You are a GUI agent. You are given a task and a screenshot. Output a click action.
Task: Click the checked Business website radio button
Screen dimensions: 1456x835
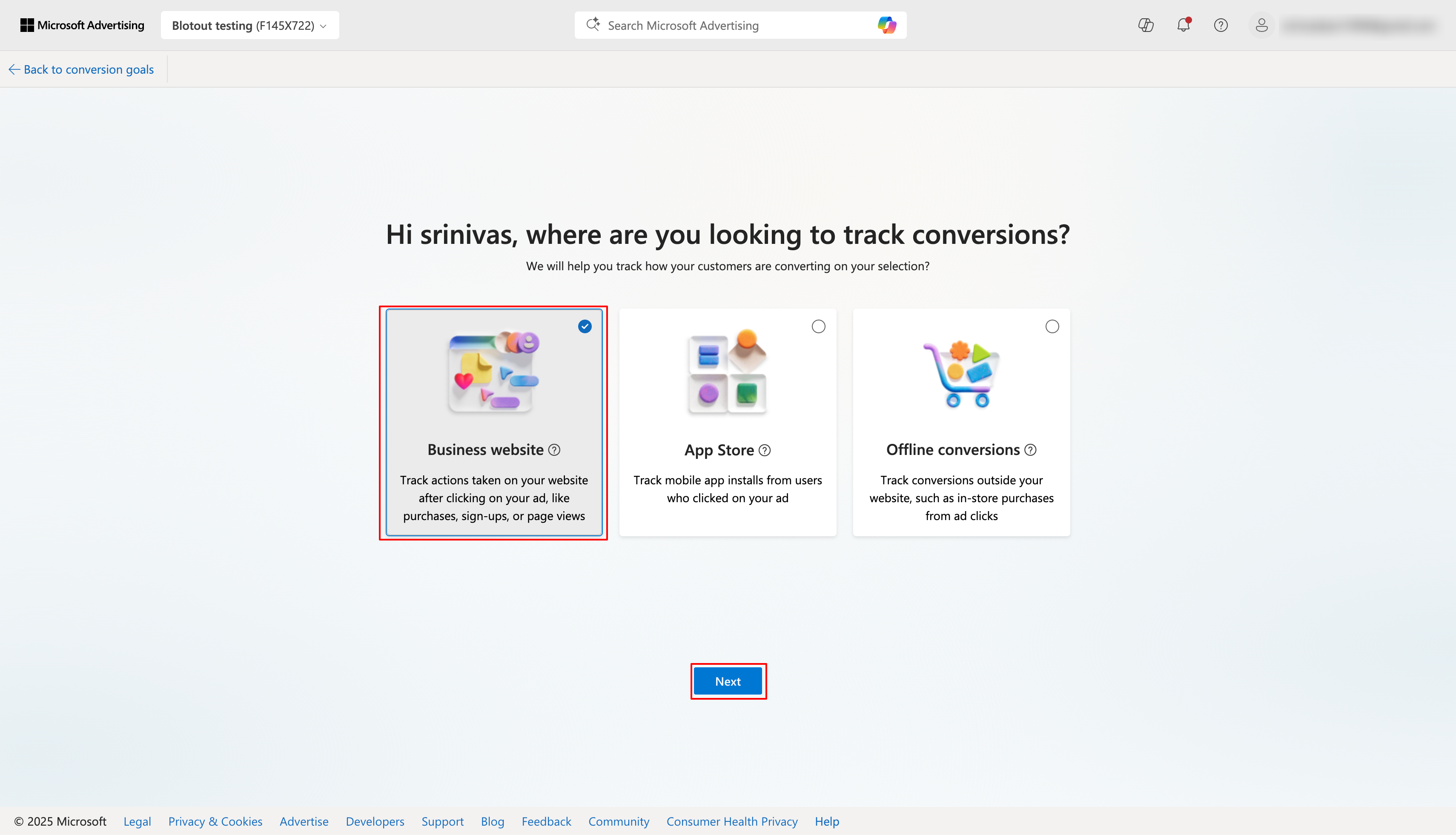click(585, 327)
